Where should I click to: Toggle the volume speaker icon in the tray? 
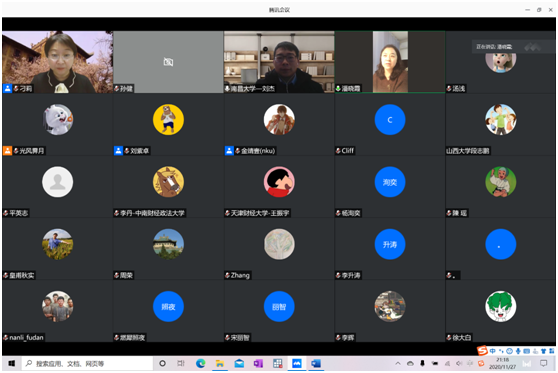click(459, 363)
